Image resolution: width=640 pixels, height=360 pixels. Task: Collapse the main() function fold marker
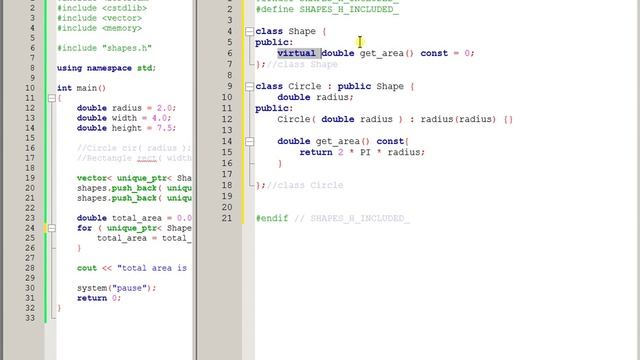[x=52, y=98]
